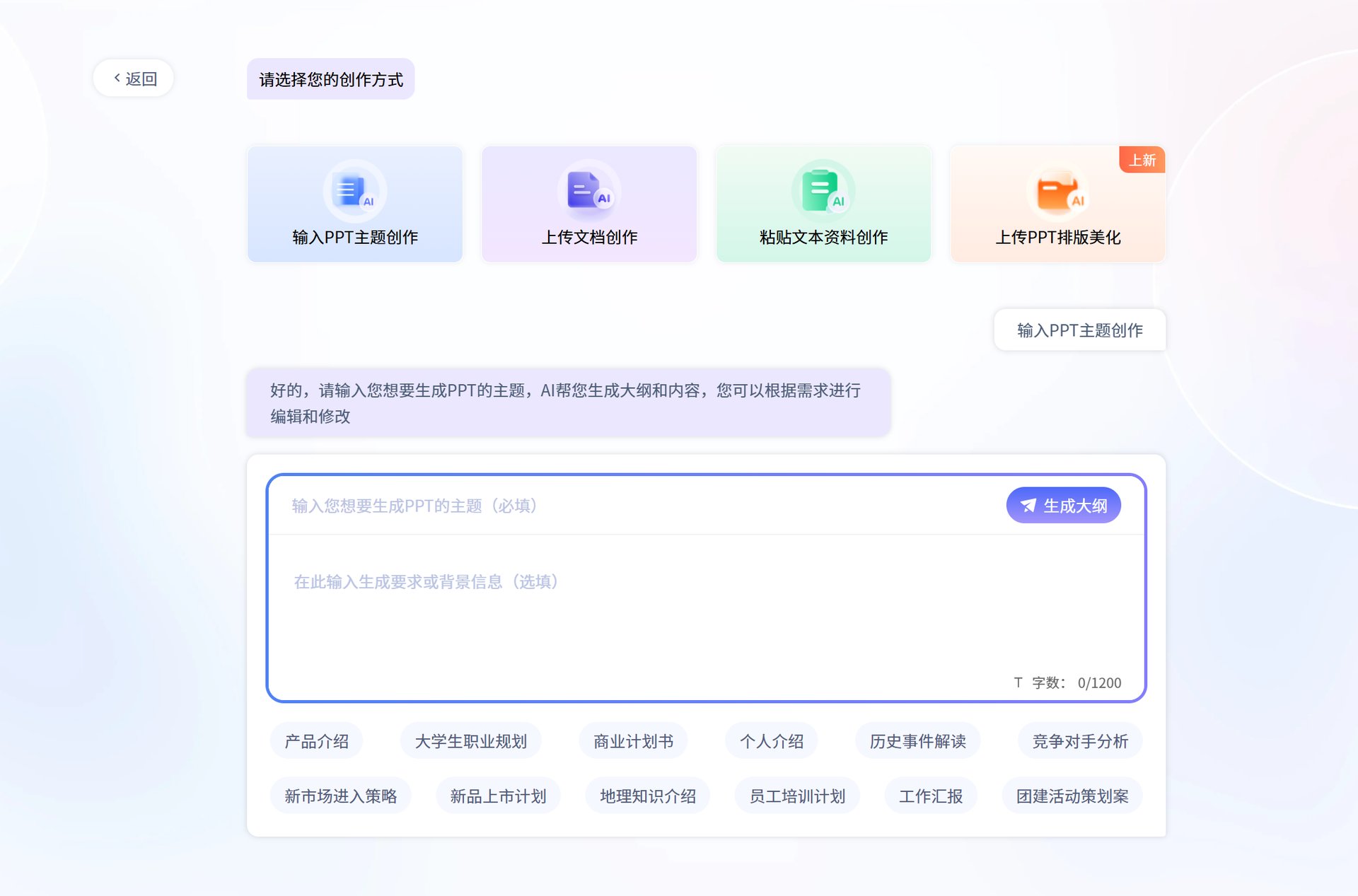Pick the 商业计划书 topic chip
1358x896 pixels.
633,741
